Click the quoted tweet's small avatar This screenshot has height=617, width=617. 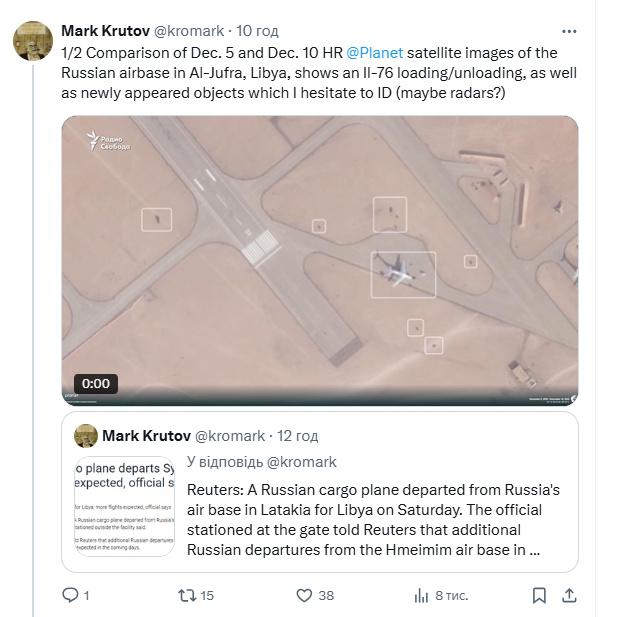pyautogui.click(x=87, y=436)
